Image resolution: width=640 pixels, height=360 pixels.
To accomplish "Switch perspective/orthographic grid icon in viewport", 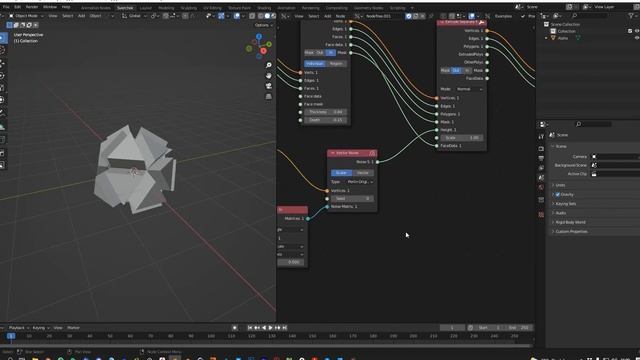I will pos(269,97).
